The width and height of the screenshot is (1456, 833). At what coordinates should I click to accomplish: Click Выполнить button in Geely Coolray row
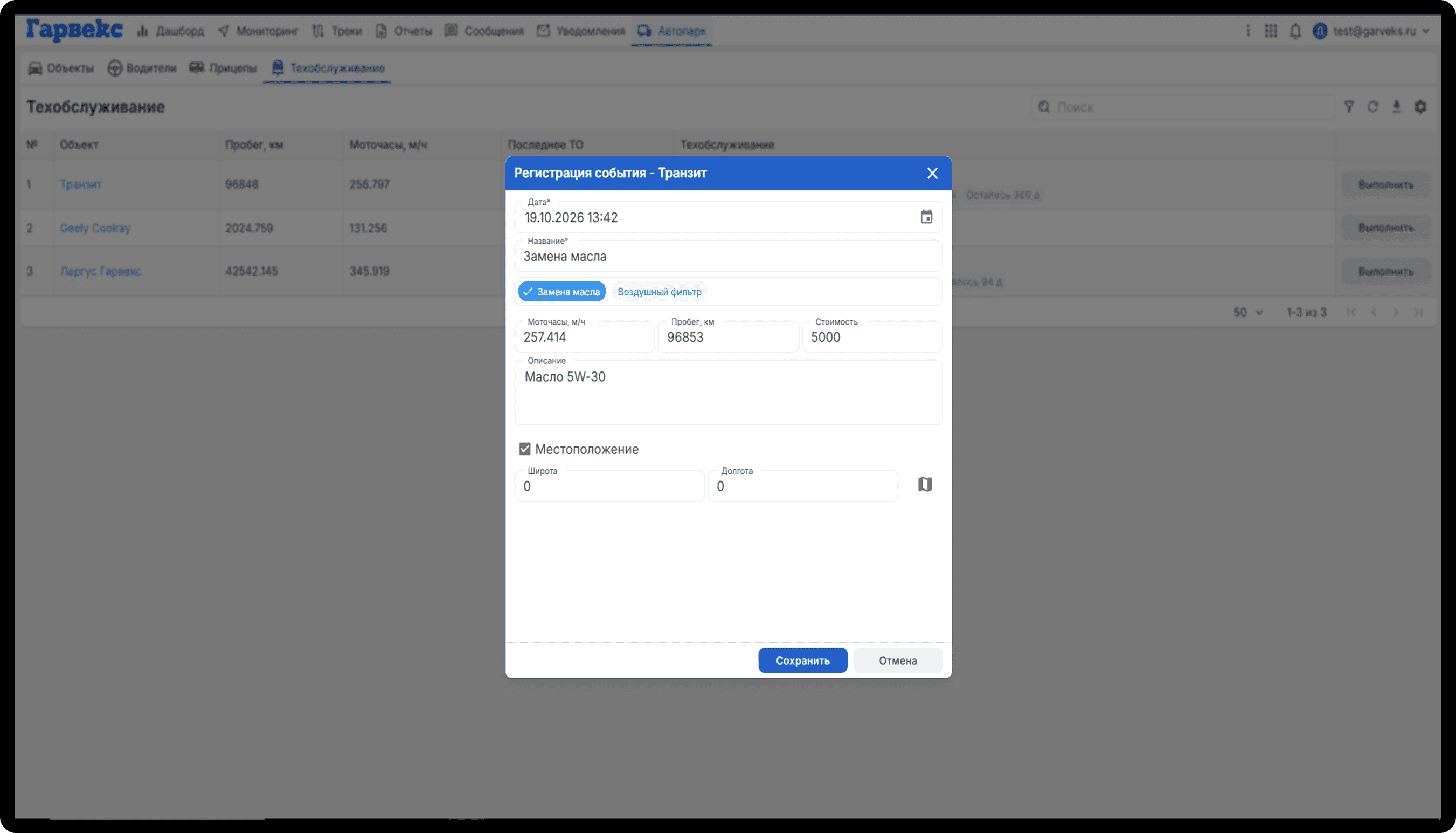click(x=1386, y=228)
